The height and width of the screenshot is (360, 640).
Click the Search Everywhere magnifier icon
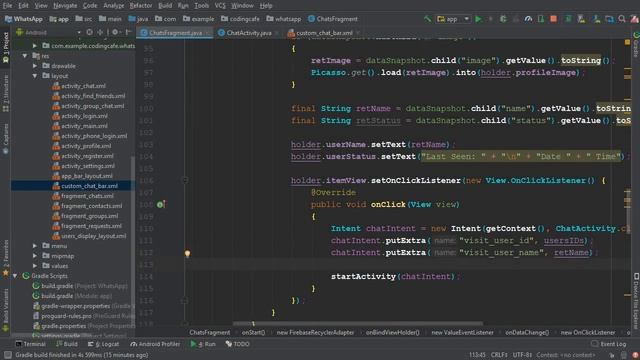(622, 19)
